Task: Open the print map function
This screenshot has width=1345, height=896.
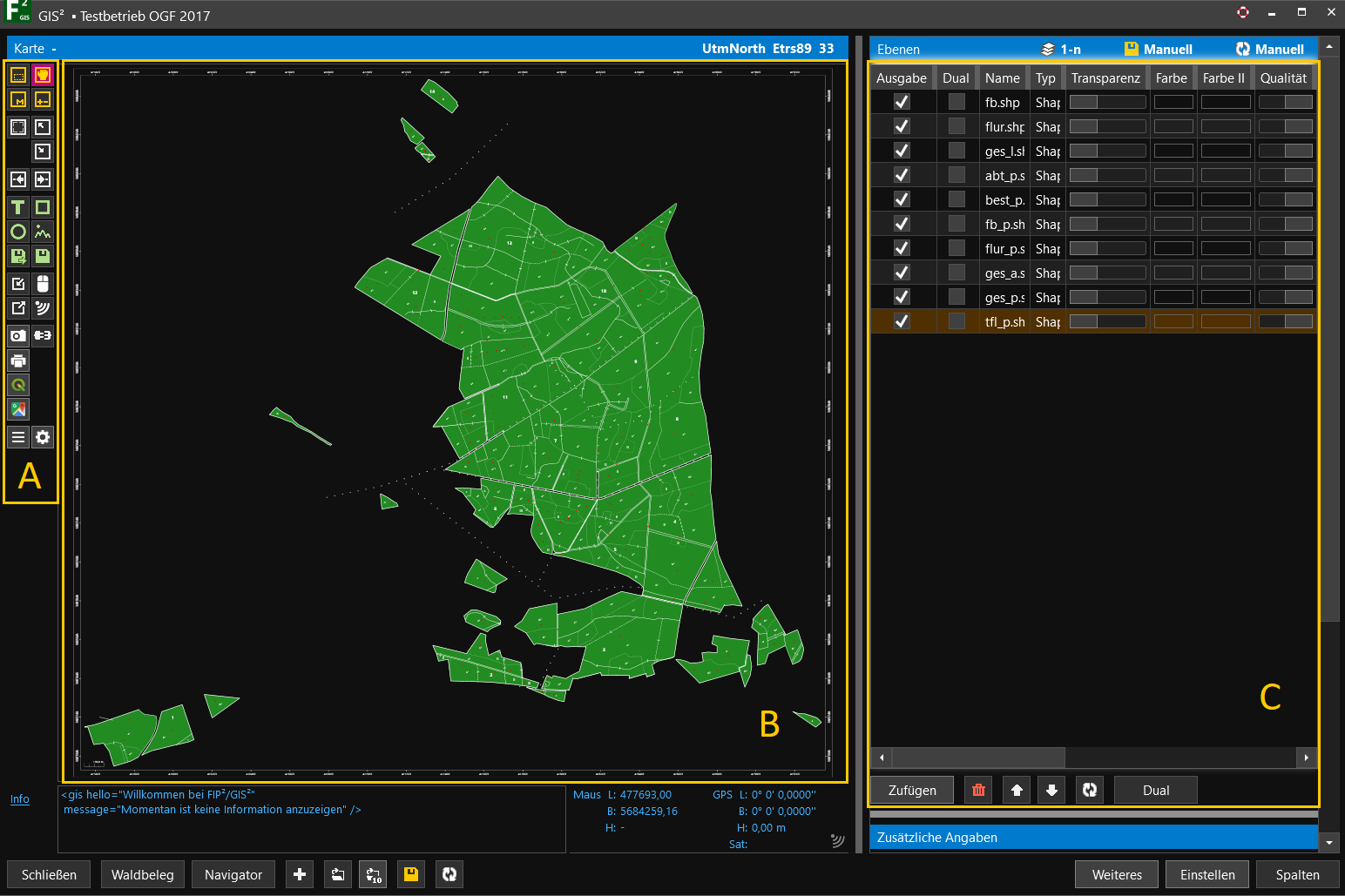Action: coord(17,360)
